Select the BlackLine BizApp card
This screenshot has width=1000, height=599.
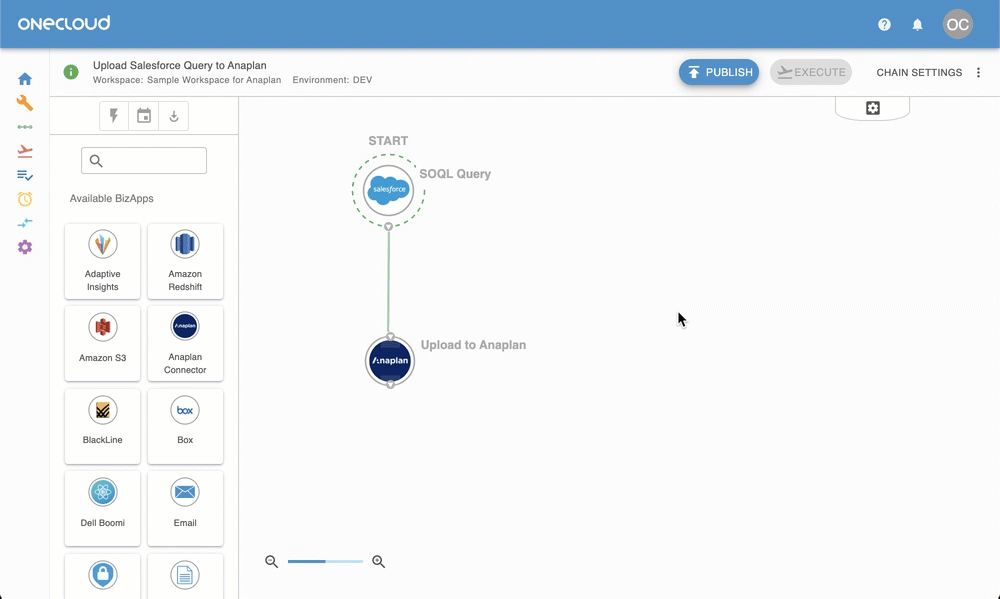103,426
